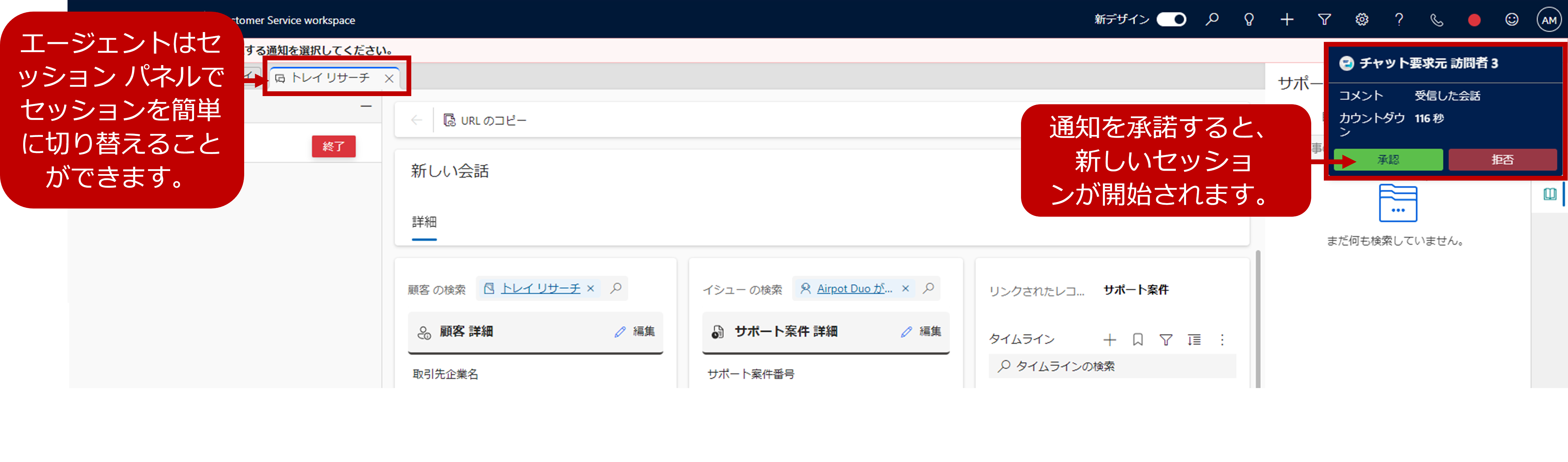The image size is (1568, 462).
Task: Minimize the conversation panel with dash
Action: (x=366, y=106)
